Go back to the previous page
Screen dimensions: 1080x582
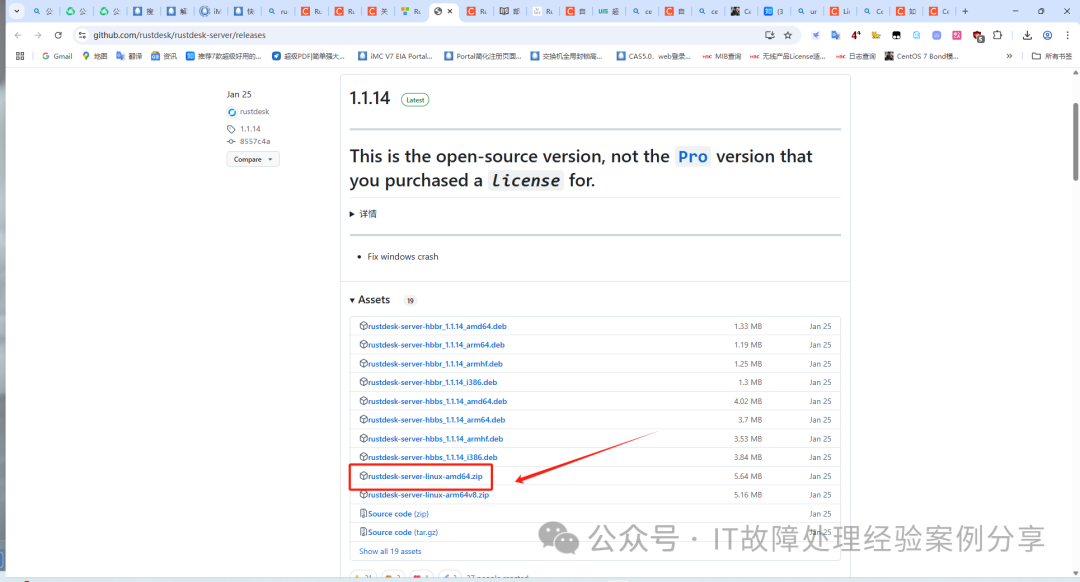18,35
